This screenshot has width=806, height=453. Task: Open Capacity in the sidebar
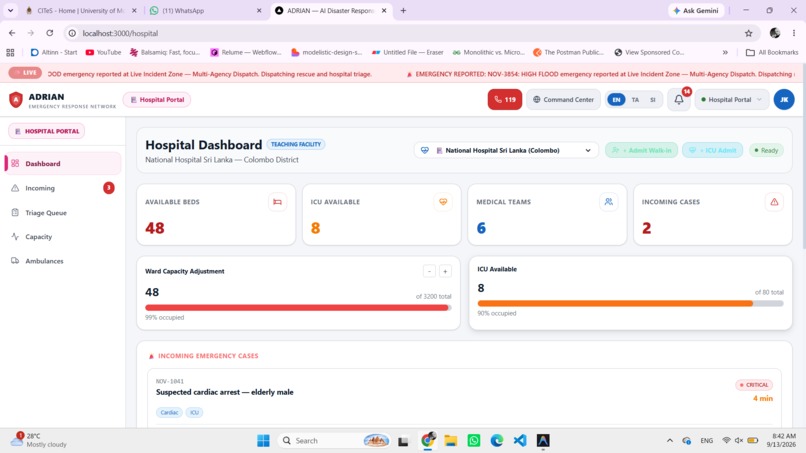pos(63,237)
